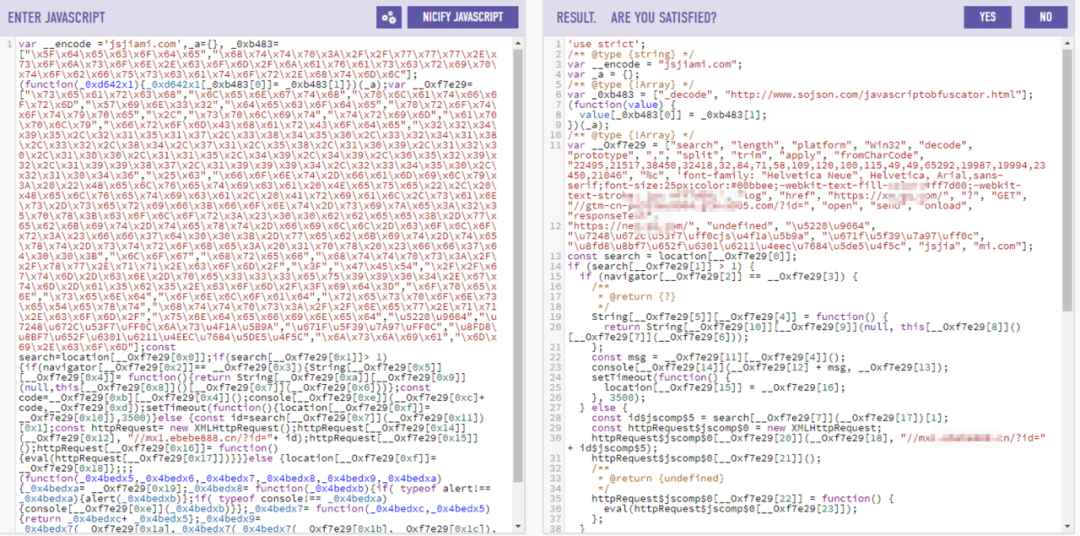
Task: Click the 'use strict' line in result
Action: (594, 44)
